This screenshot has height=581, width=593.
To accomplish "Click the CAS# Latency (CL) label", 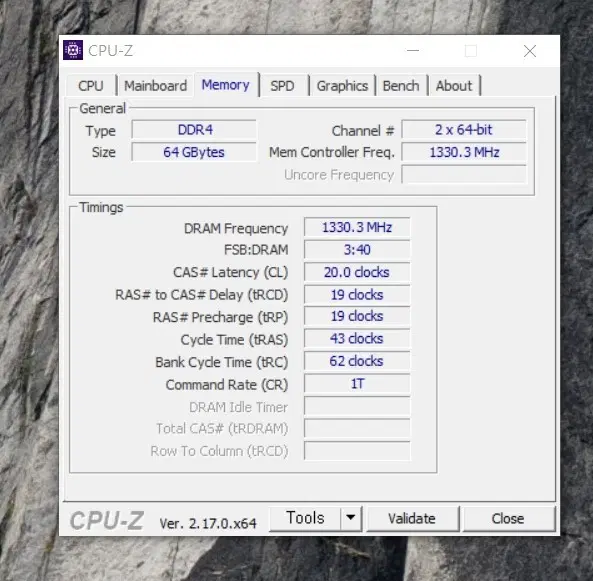I will (x=231, y=272).
